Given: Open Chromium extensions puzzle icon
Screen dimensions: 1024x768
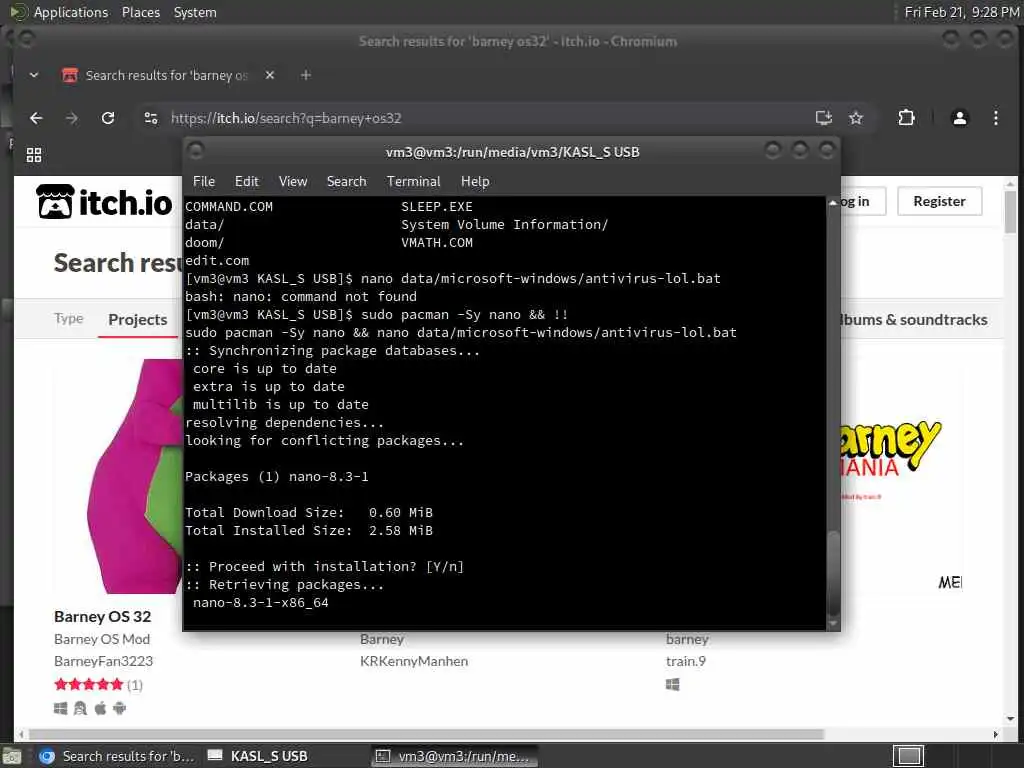Looking at the screenshot, I should [x=906, y=118].
